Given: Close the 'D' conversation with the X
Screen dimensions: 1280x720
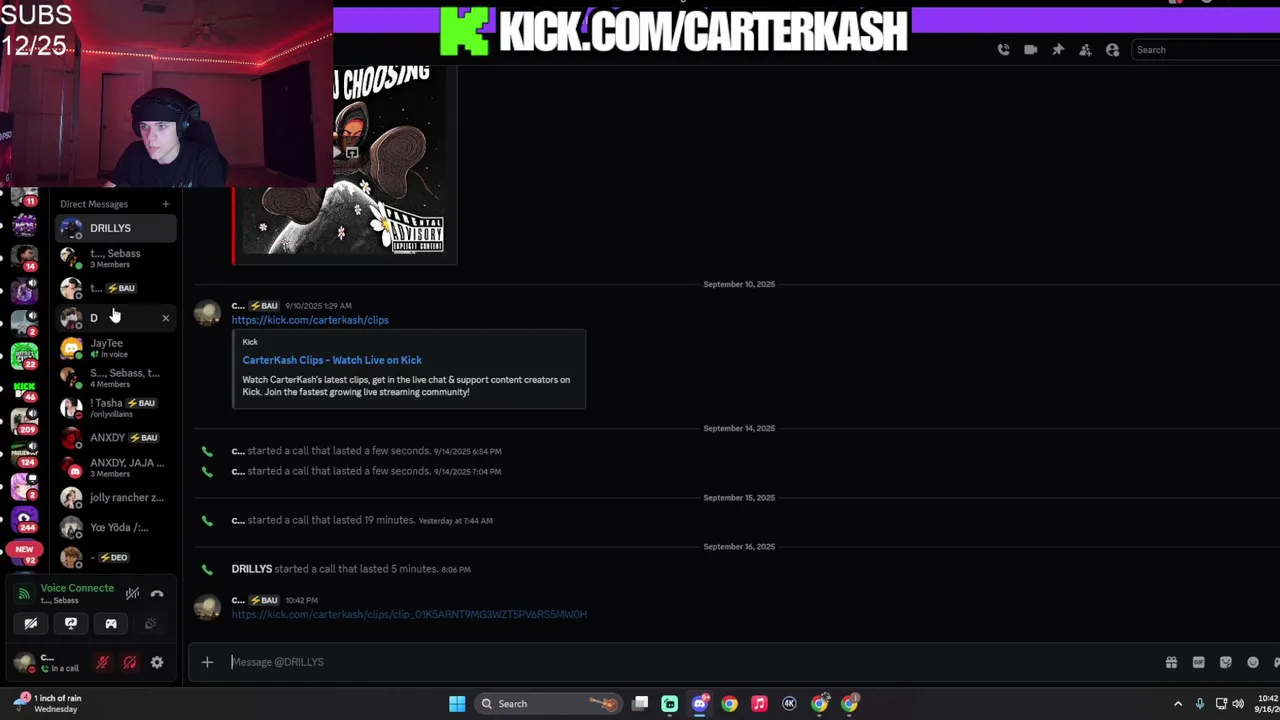Looking at the screenshot, I should (165, 318).
